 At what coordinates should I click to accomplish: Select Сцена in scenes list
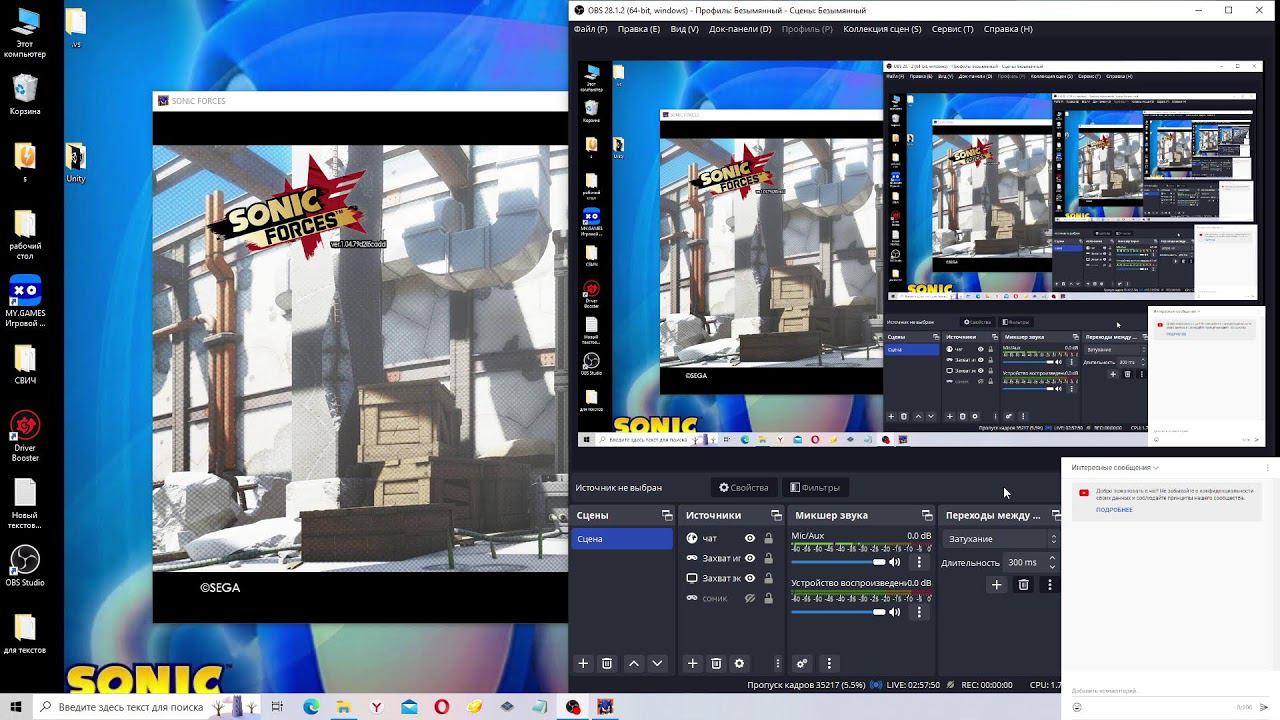pyautogui.click(x=623, y=539)
